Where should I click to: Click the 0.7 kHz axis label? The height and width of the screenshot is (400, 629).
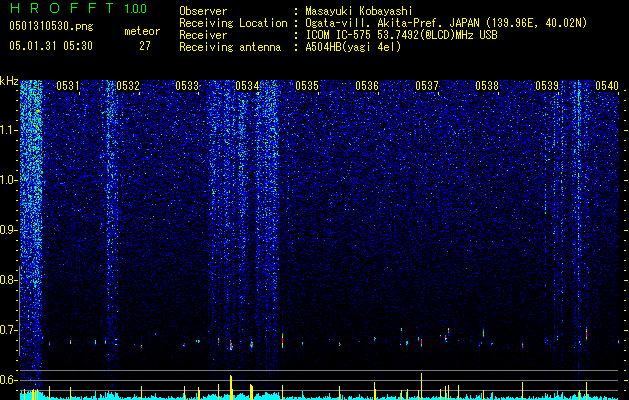pyautogui.click(x=8, y=330)
